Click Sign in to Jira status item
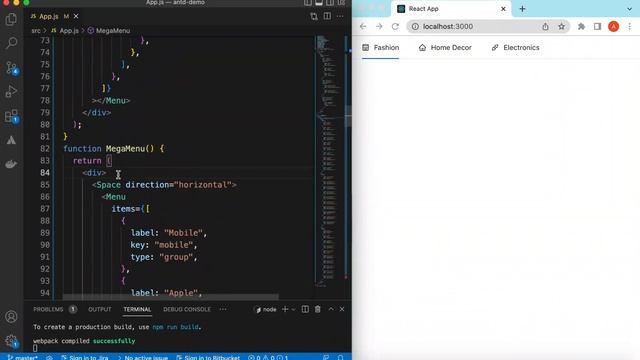This screenshot has width=640, height=360. [85, 357]
